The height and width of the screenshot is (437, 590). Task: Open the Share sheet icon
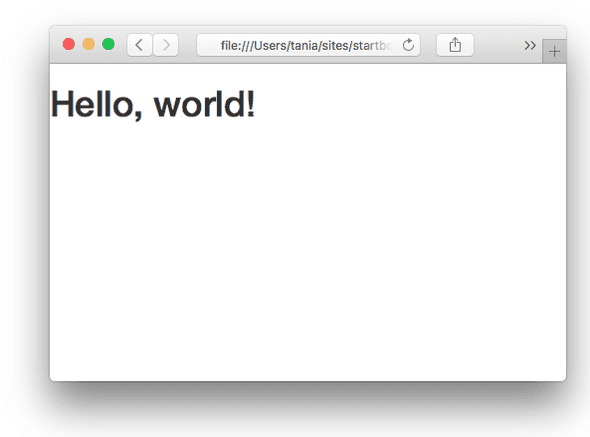455,45
